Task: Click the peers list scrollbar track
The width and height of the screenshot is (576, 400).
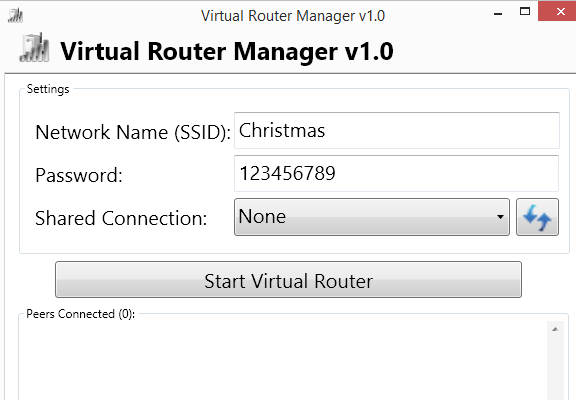Action: [555, 369]
